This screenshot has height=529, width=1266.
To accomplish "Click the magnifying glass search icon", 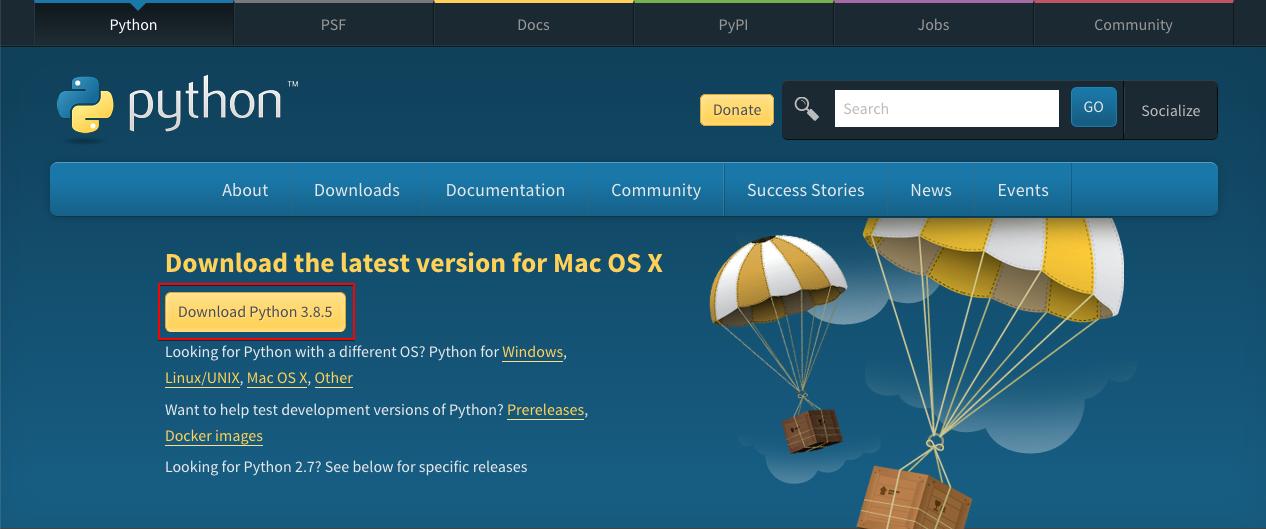I will 807,108.
